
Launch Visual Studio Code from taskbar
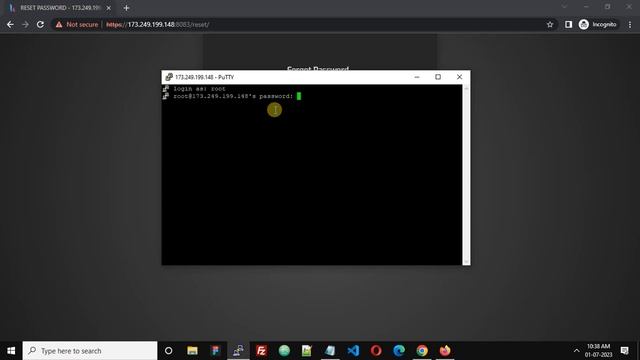point(353,351)
